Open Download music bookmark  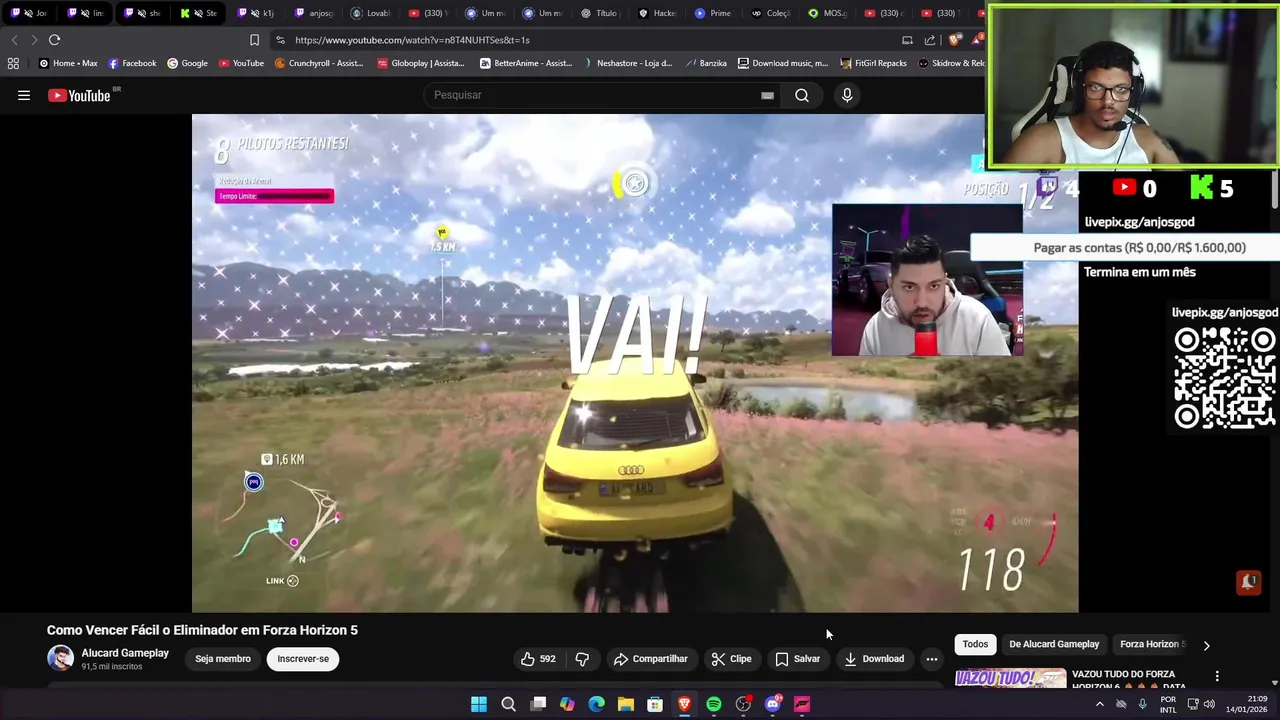point(782,63)
